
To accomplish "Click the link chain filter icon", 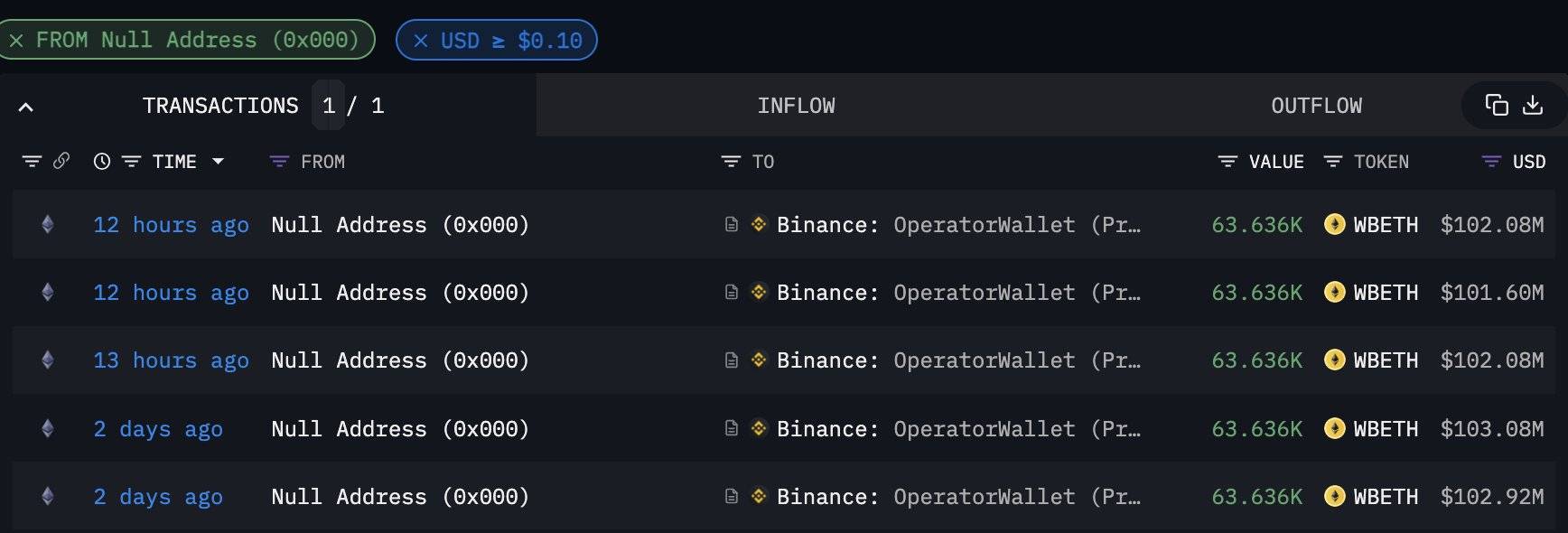I will coord(61,161).
